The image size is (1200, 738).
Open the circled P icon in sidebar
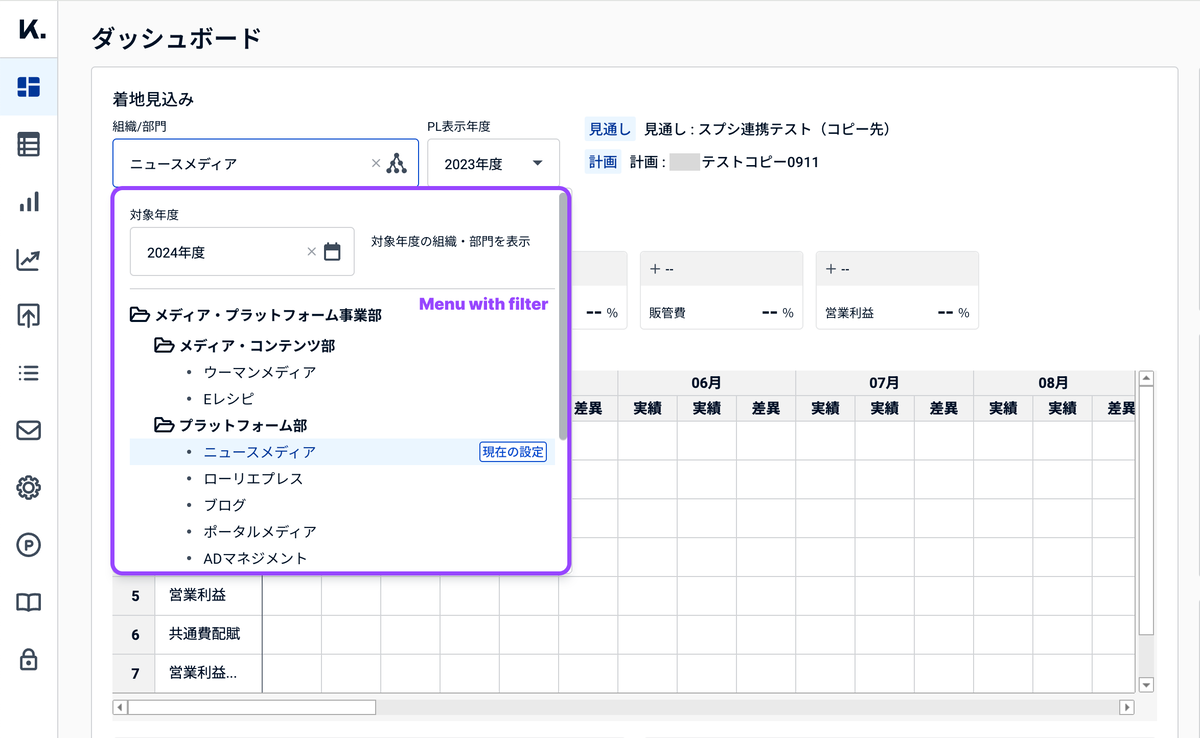coord(29,545)
